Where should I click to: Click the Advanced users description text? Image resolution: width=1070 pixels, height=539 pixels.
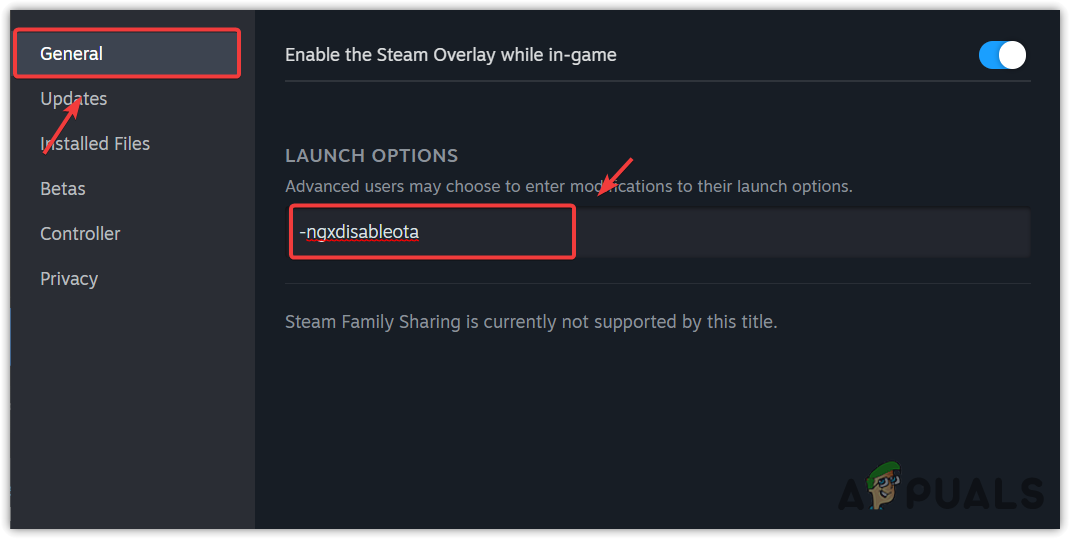tap(568, 186)
